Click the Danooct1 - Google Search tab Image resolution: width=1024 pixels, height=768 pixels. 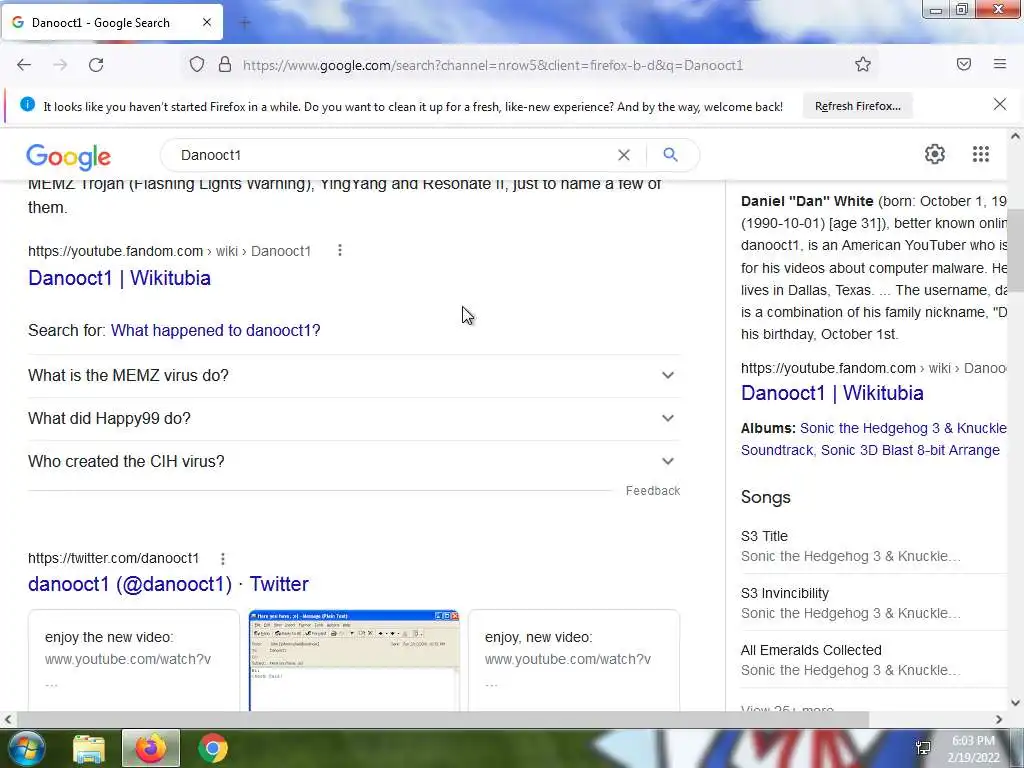pos(111,22)
